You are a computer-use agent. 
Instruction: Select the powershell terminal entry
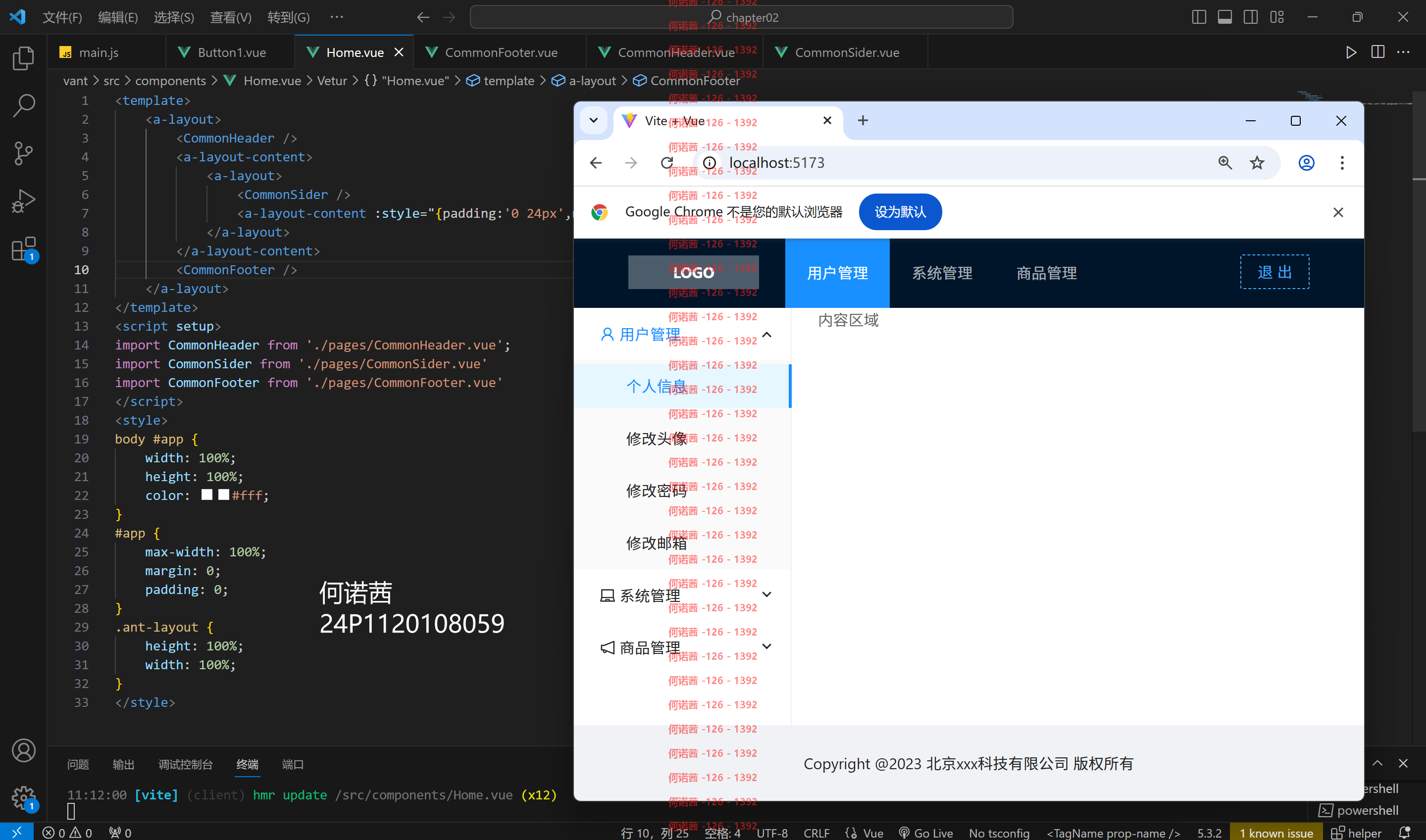pyautogui.click(x=1359, y=810)
